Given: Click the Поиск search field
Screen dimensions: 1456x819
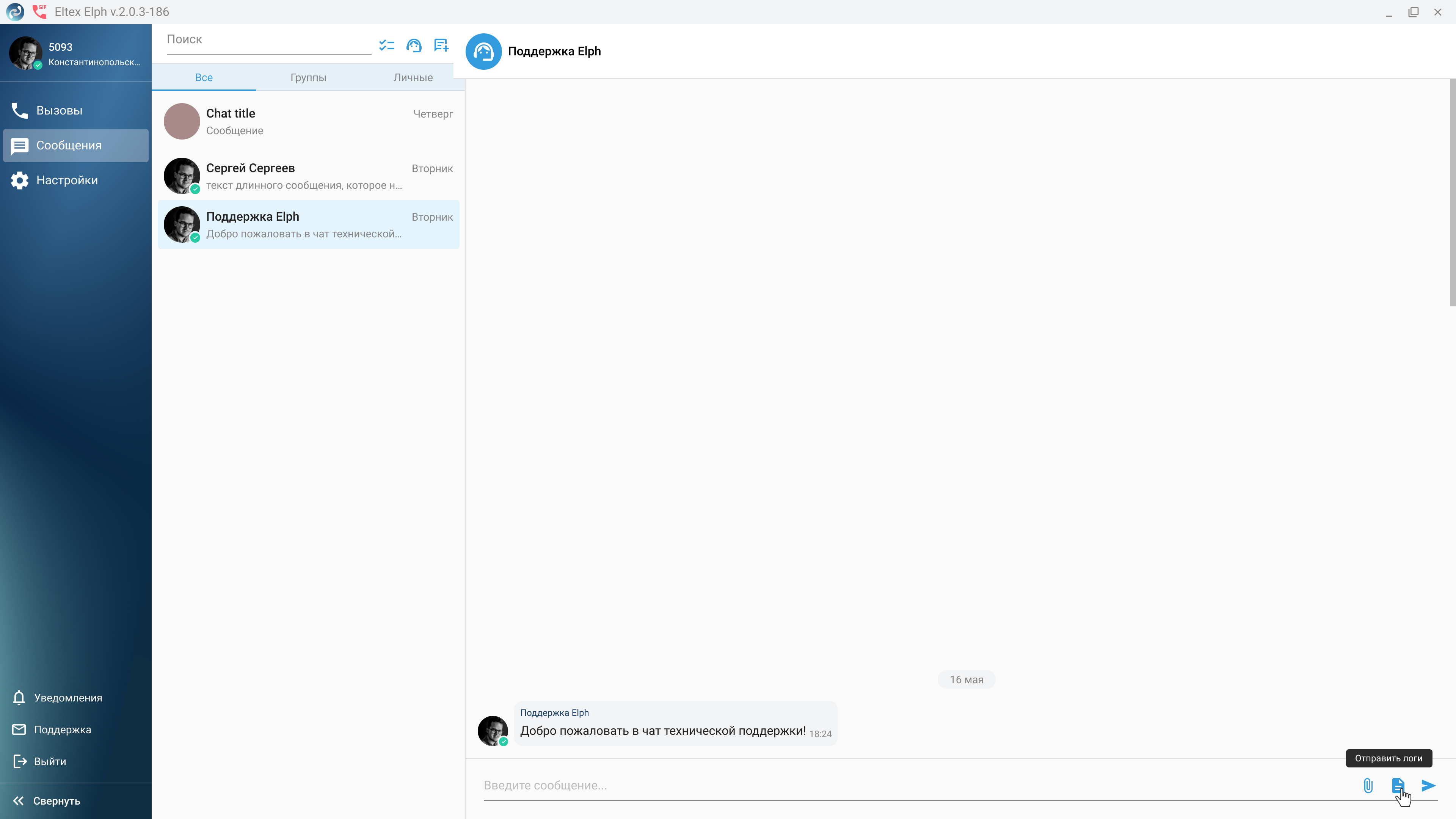Looking at the screenshot, I should pyautogui.click(x=268, y=39).
